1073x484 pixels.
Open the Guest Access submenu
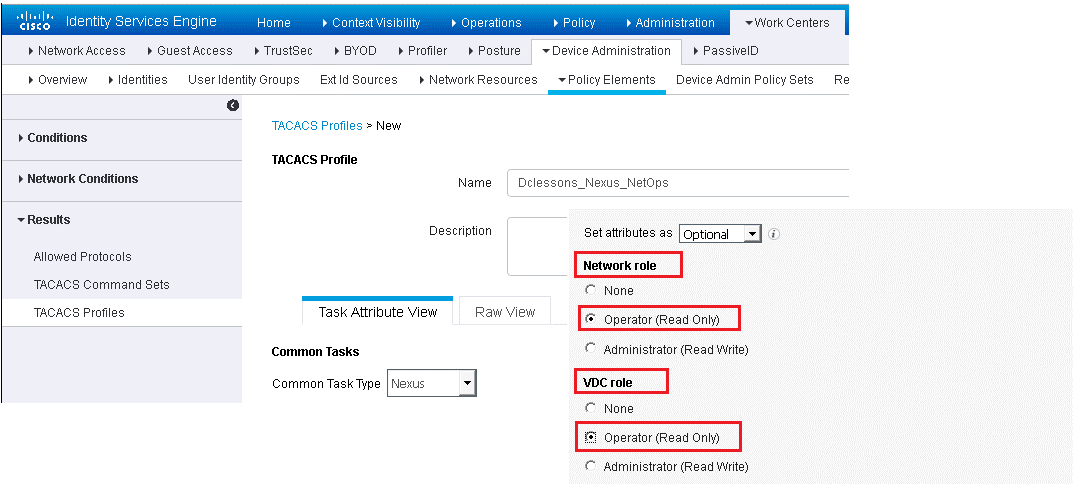tap(190, 51)
